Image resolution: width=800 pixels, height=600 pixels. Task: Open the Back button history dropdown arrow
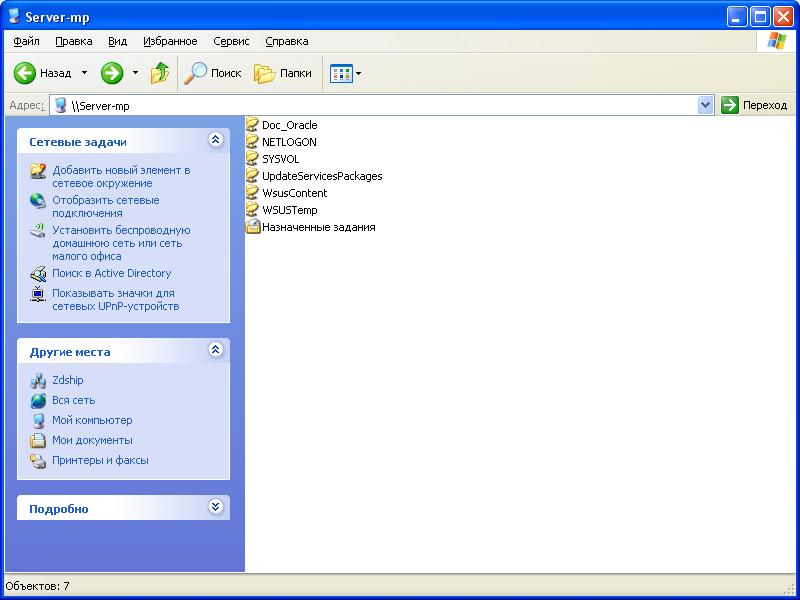84,73
